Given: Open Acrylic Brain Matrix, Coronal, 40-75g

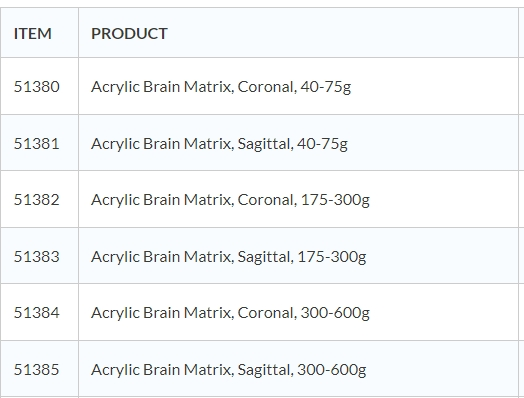Looking at the screenshot, I should click(x=221, y=87).
